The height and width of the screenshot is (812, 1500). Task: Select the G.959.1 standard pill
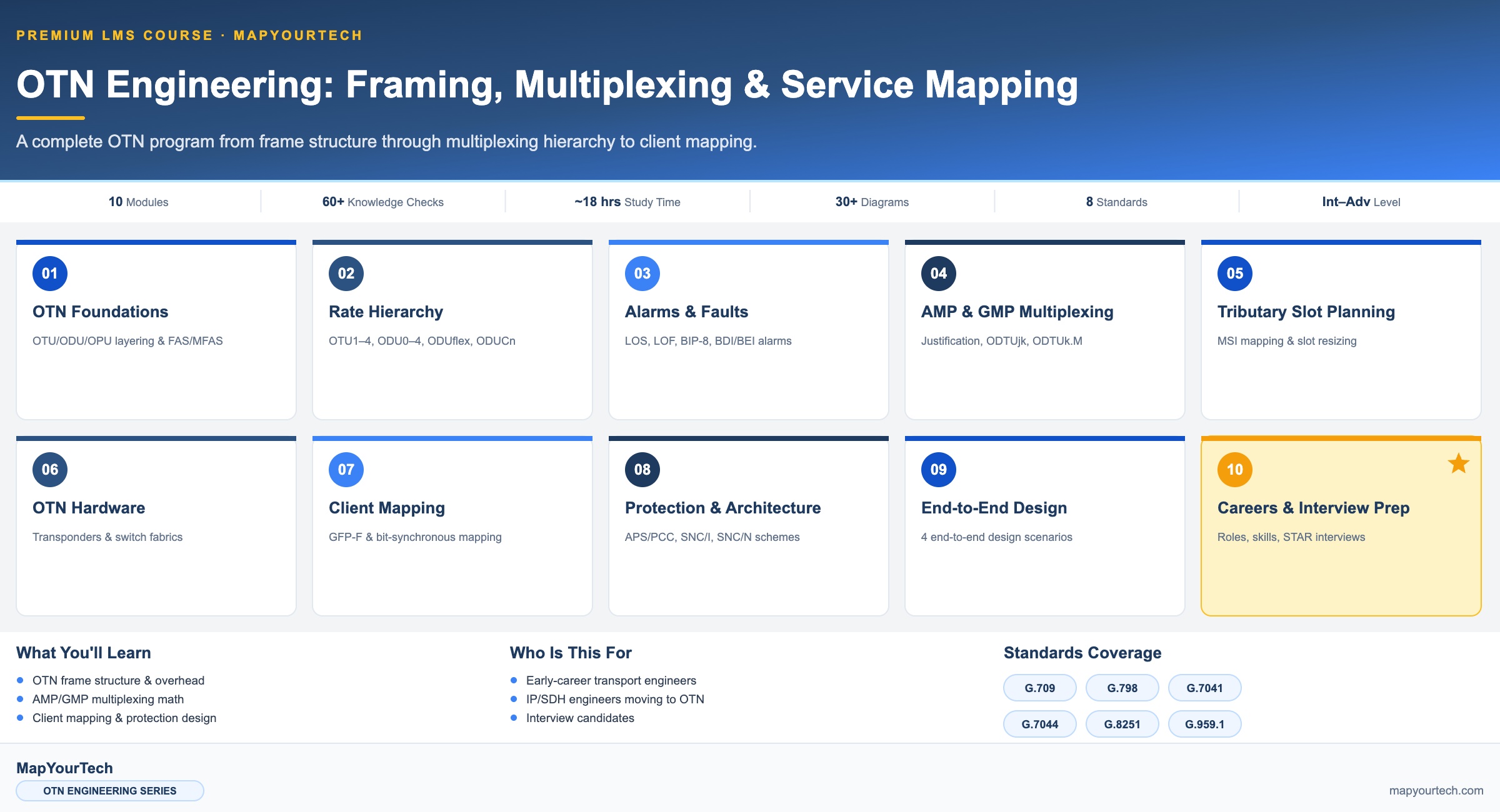click(x=1205, y=724)
